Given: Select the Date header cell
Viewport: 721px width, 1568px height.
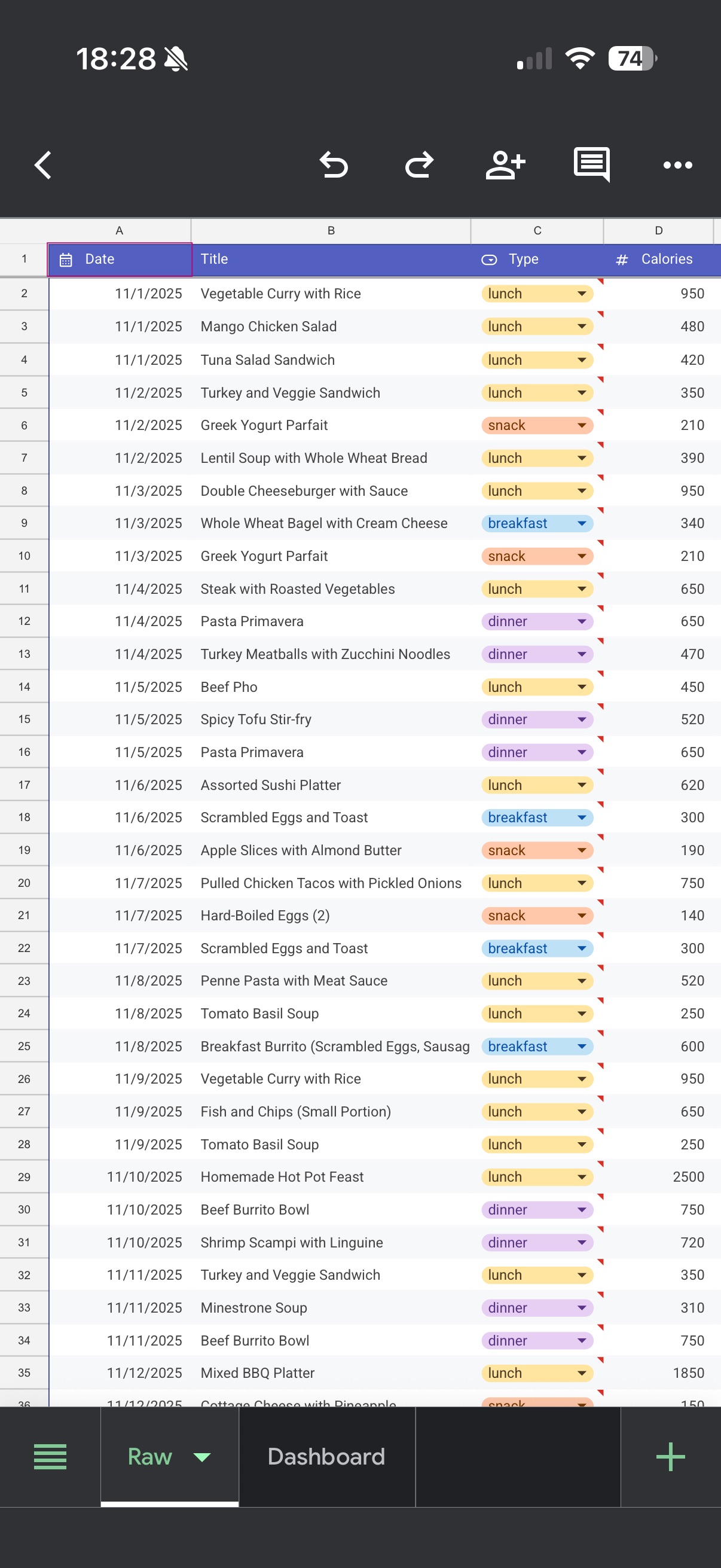Looking at the screenshot, I should [x=119, y=259].
